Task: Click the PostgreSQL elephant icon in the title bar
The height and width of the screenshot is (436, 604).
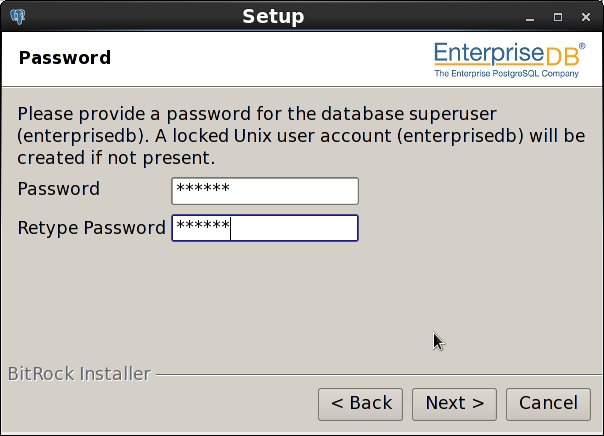Action: pos(18,17)
